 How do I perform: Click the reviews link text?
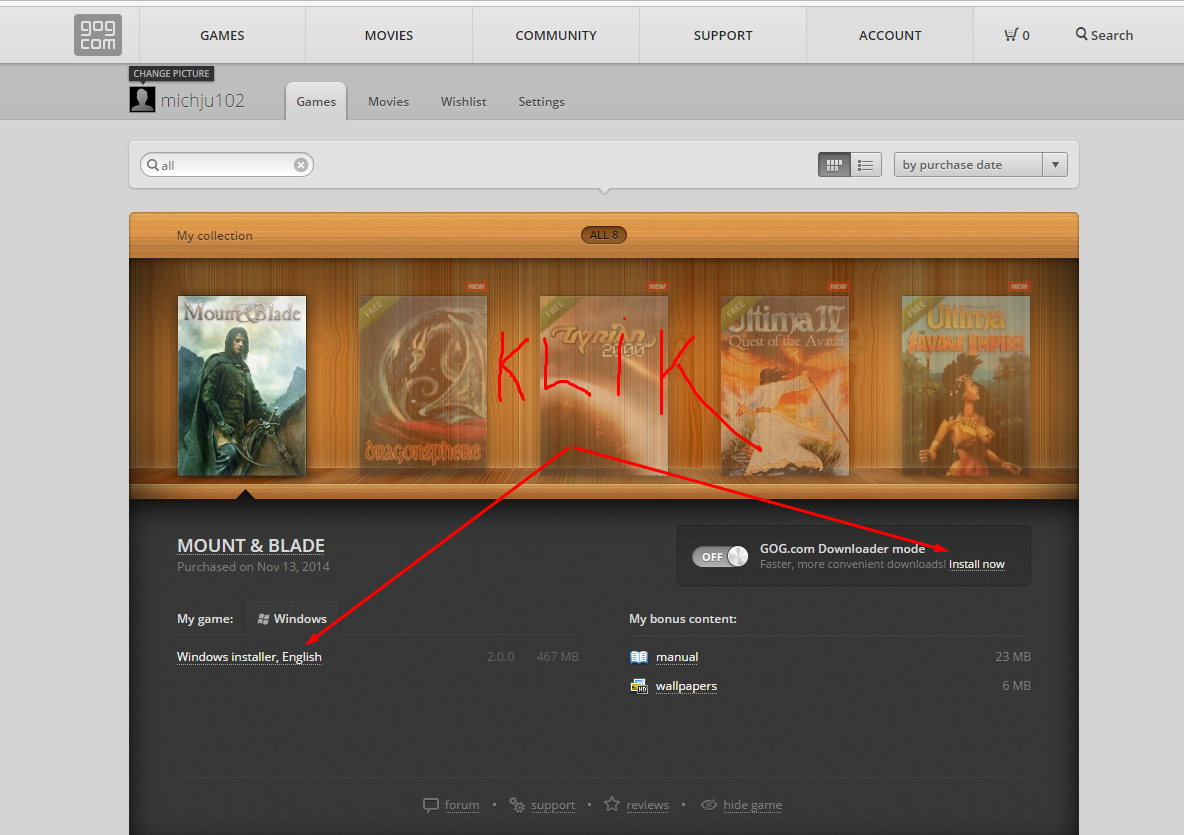click(647, 805)
